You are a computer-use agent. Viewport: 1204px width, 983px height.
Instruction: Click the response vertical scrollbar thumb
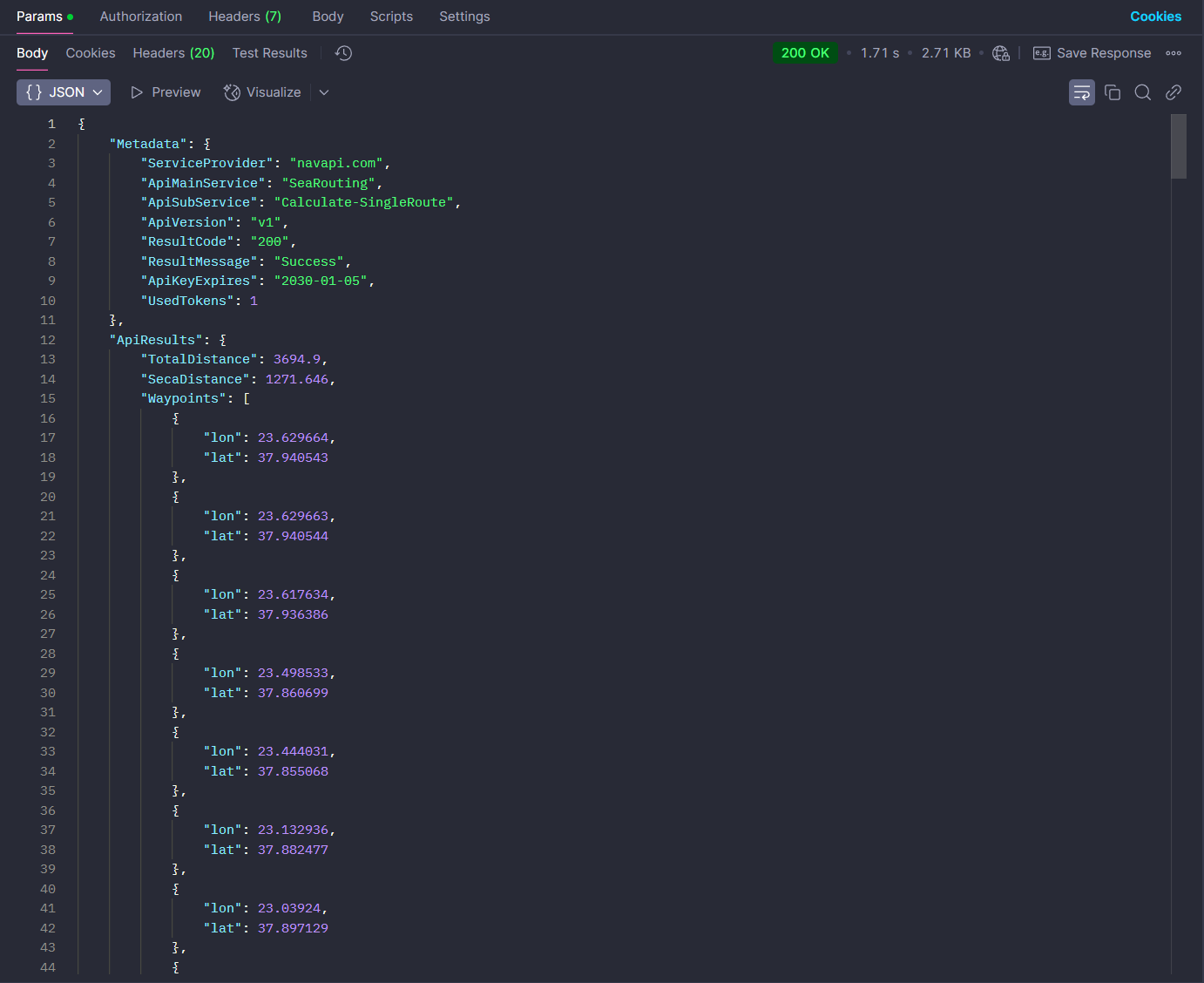click(x=1179, y=146)
